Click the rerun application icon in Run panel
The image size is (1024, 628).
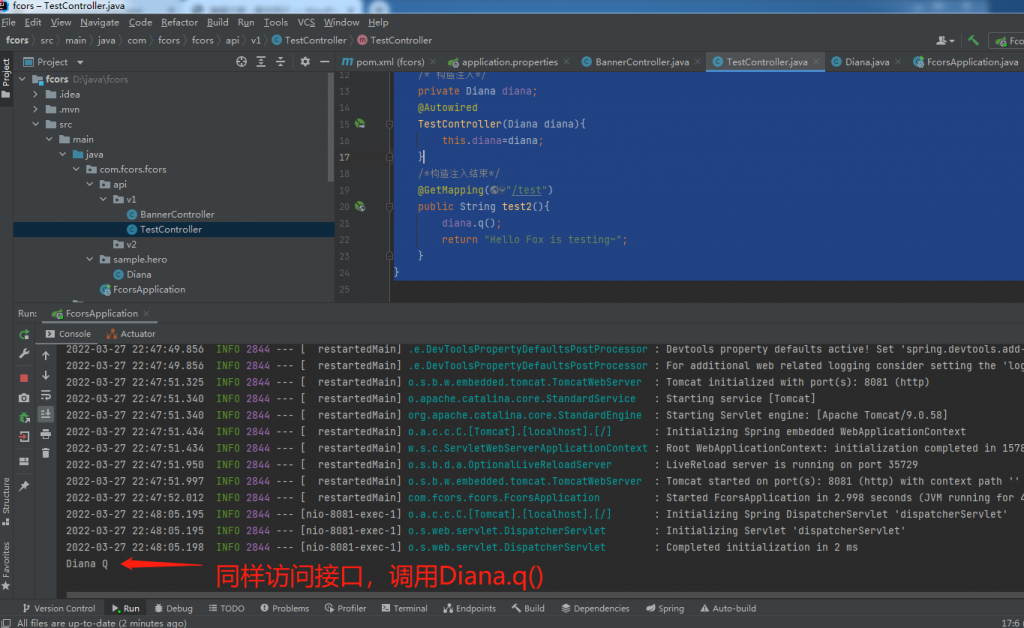tap(24, 334)
